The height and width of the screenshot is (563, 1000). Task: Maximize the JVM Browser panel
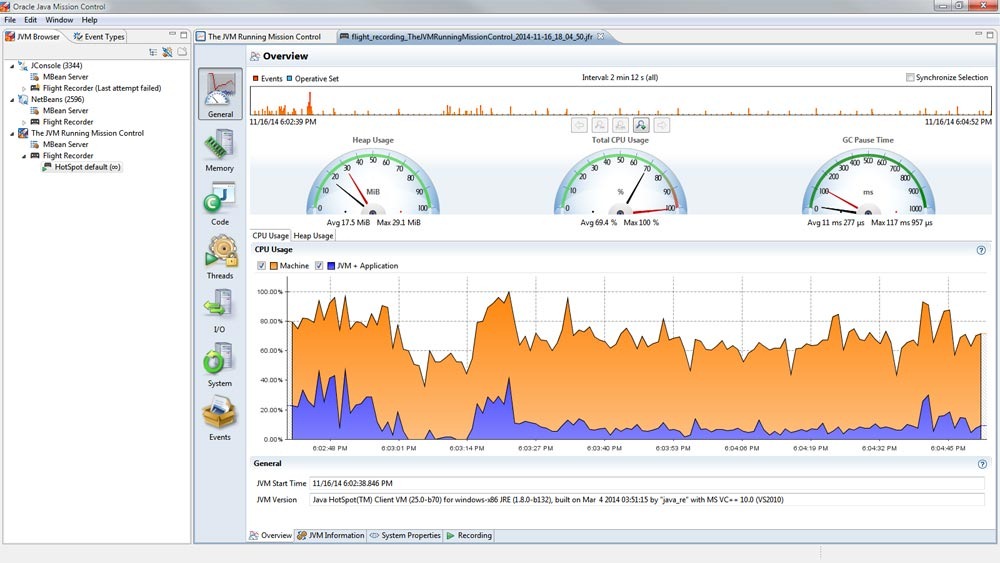(x=184, y=35)
